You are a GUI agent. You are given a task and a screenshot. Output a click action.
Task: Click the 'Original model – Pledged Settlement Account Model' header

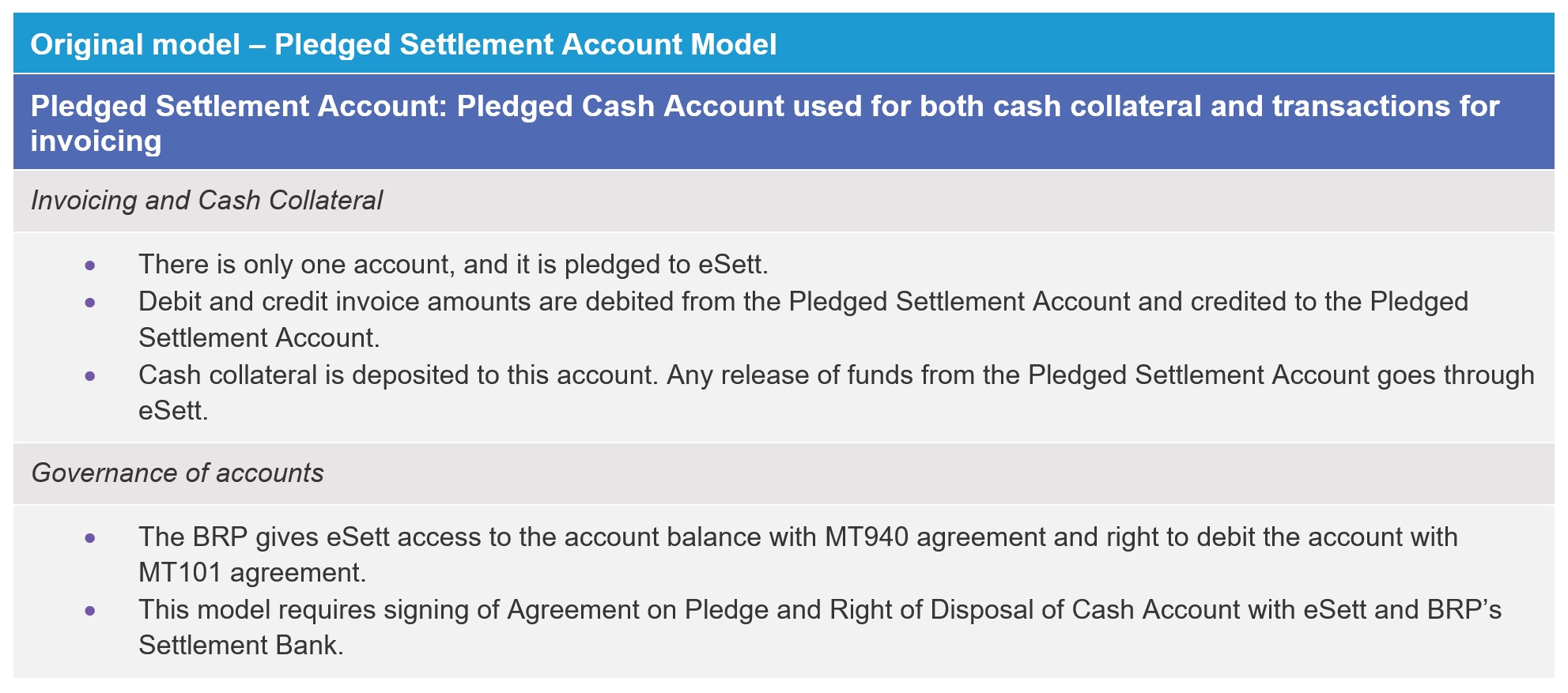coord(403,44)
